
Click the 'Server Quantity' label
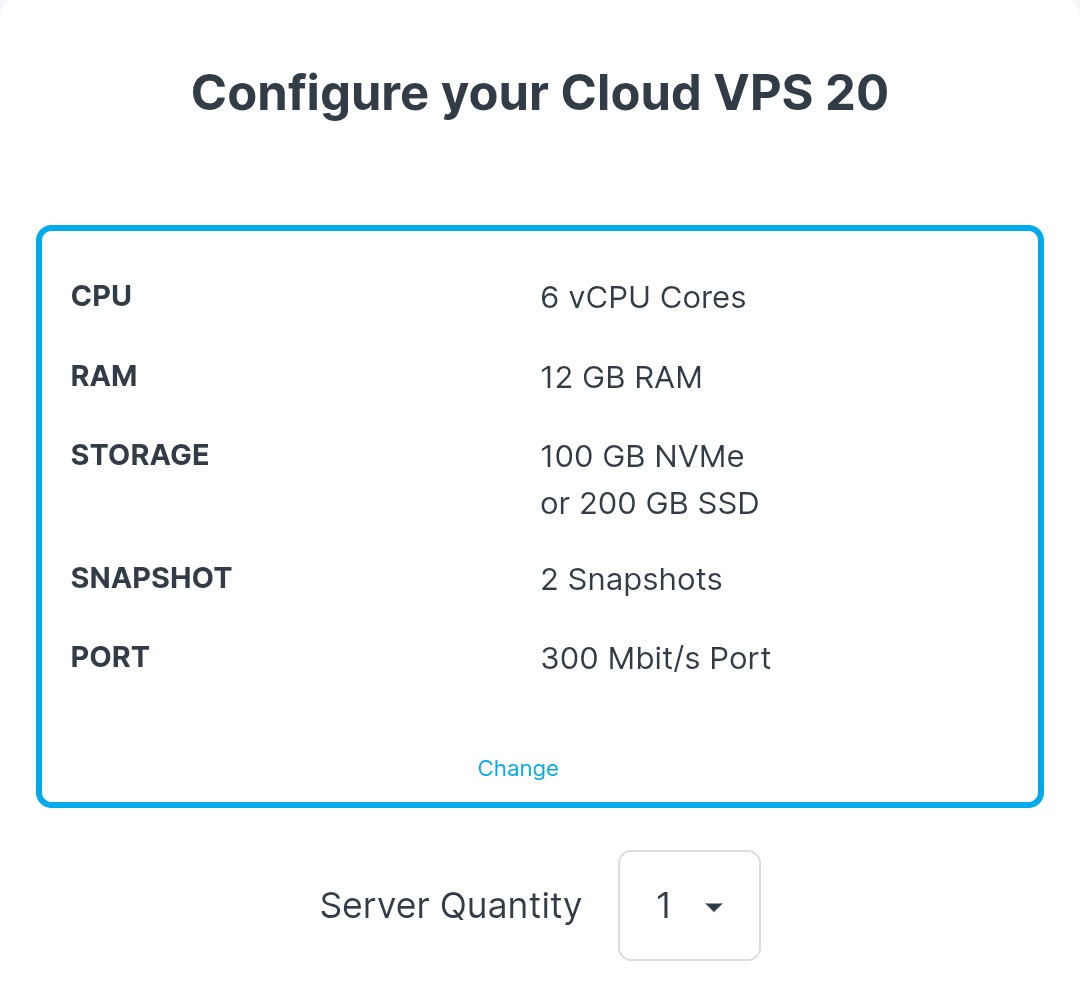451,906
